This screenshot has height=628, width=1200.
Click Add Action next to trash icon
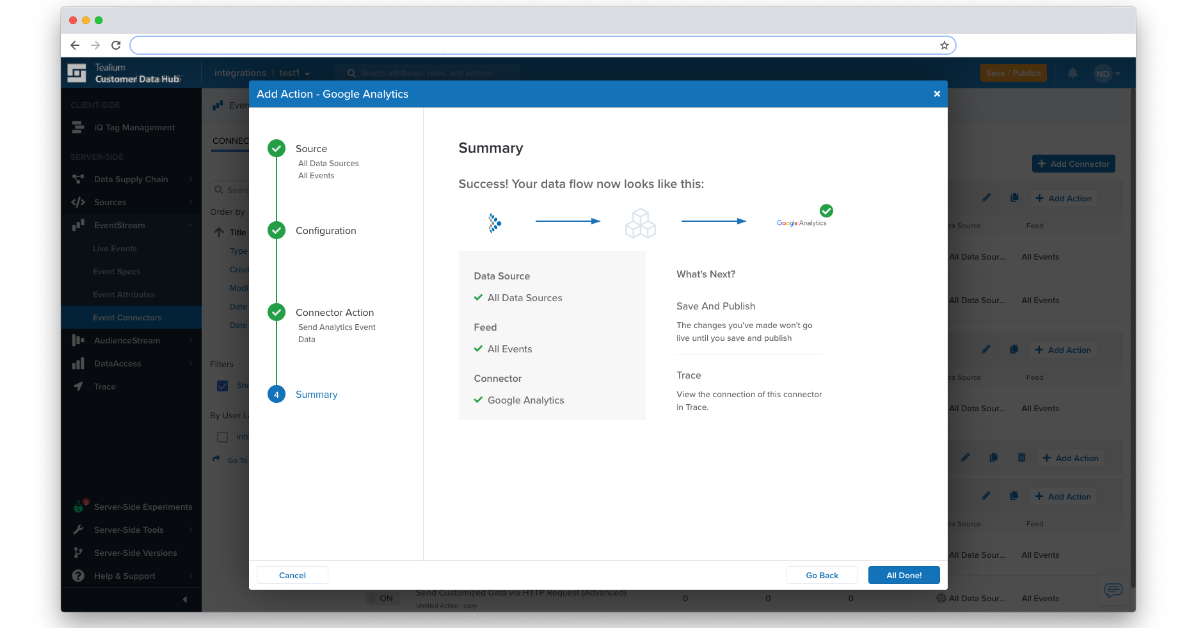[1070, 458]
